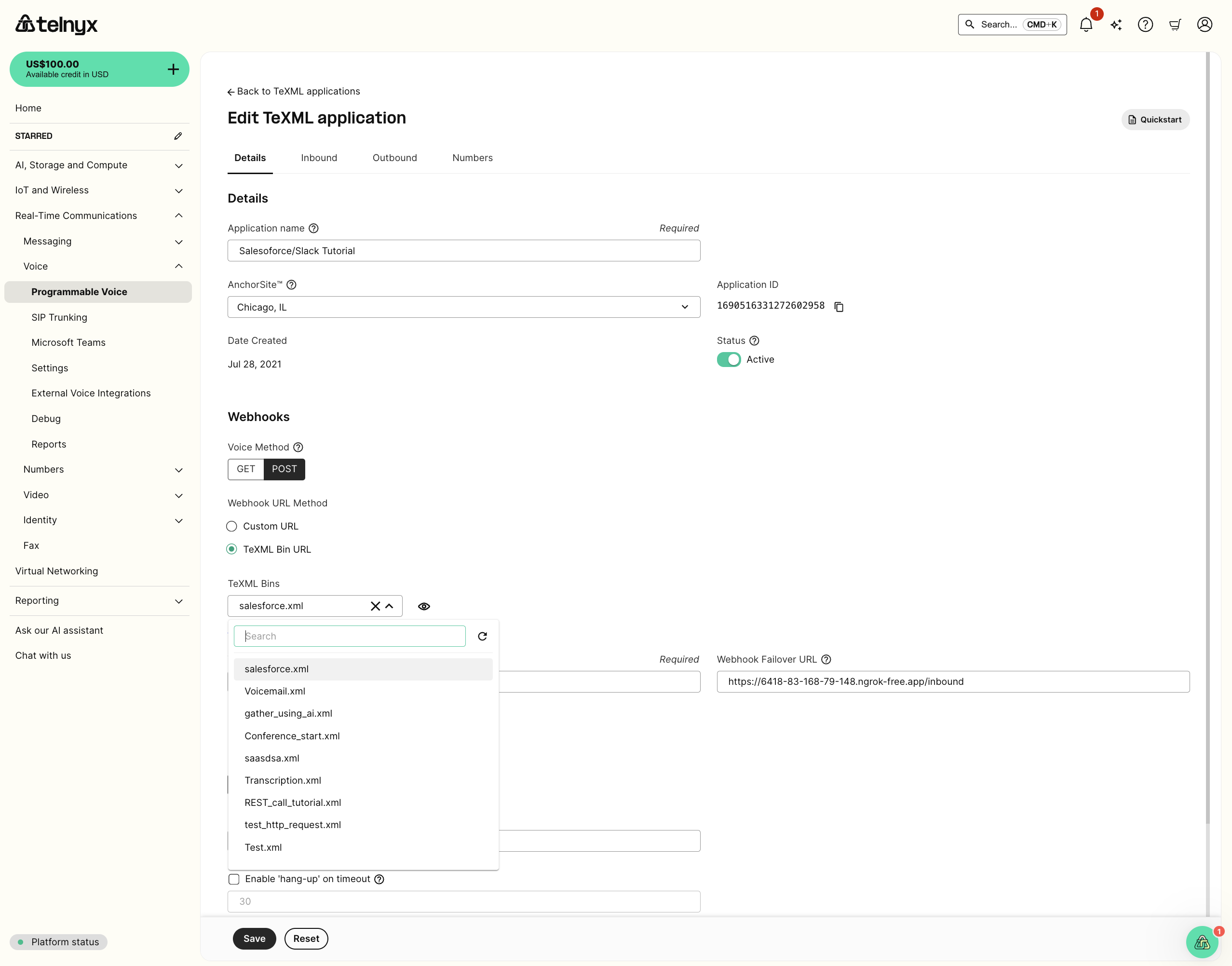The image size is (1232, 966).
Task: Edit the STARRED section with the pencil icon
Action: [x=177, y=136]
